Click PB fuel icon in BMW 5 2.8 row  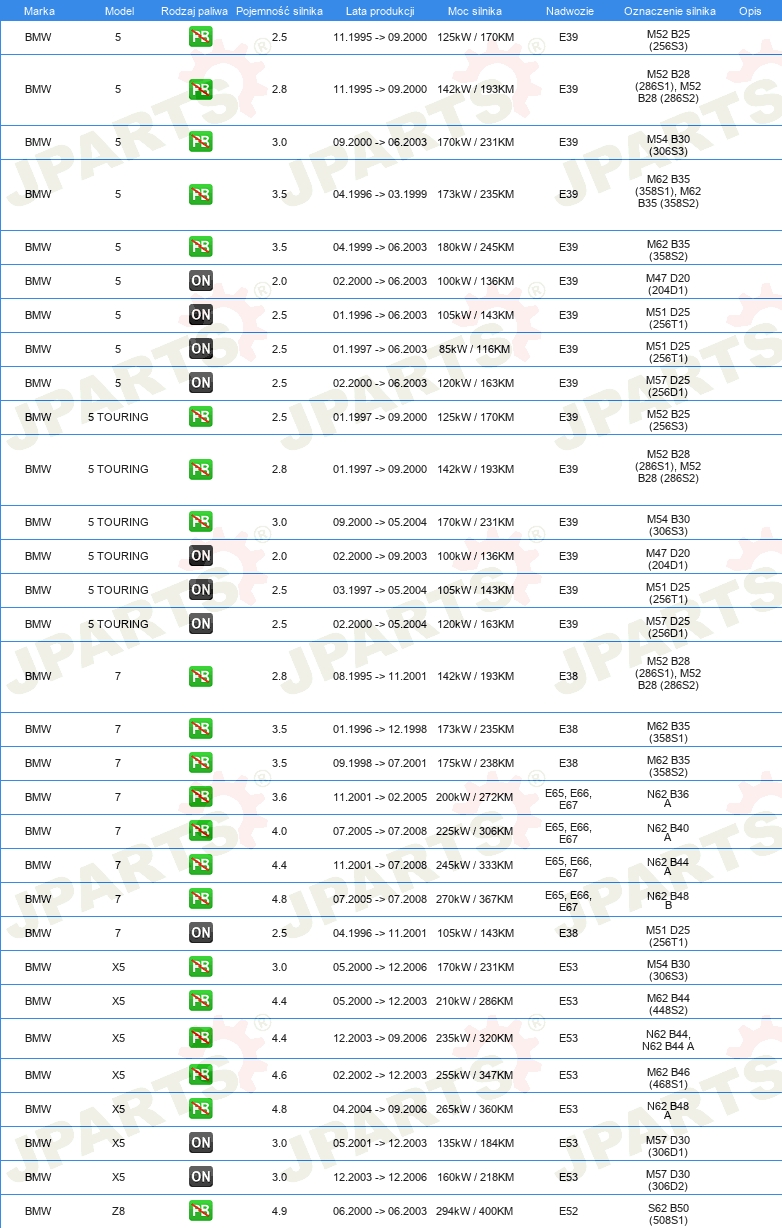pos(201,89)
